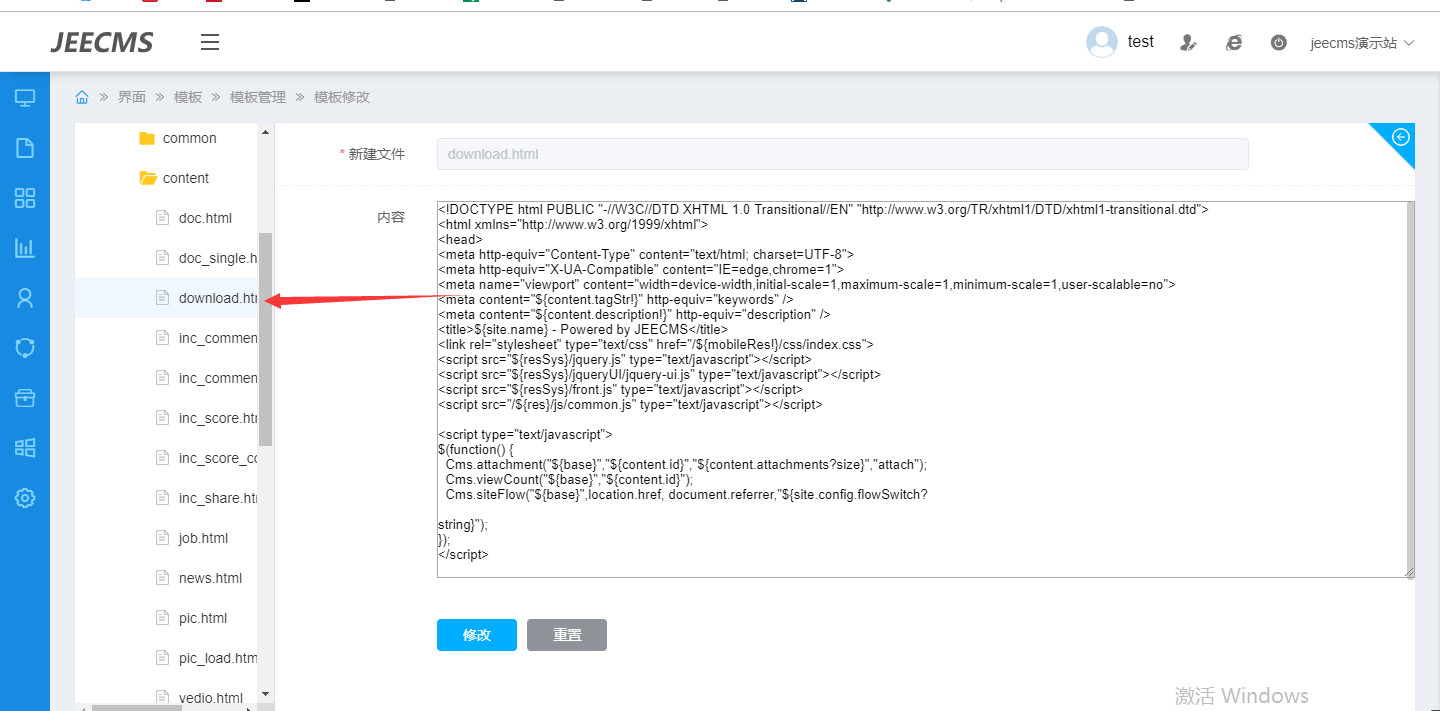The image size is (1440, 711).
Task: Open the document page icon in sidebar
Action: [25, 148]
